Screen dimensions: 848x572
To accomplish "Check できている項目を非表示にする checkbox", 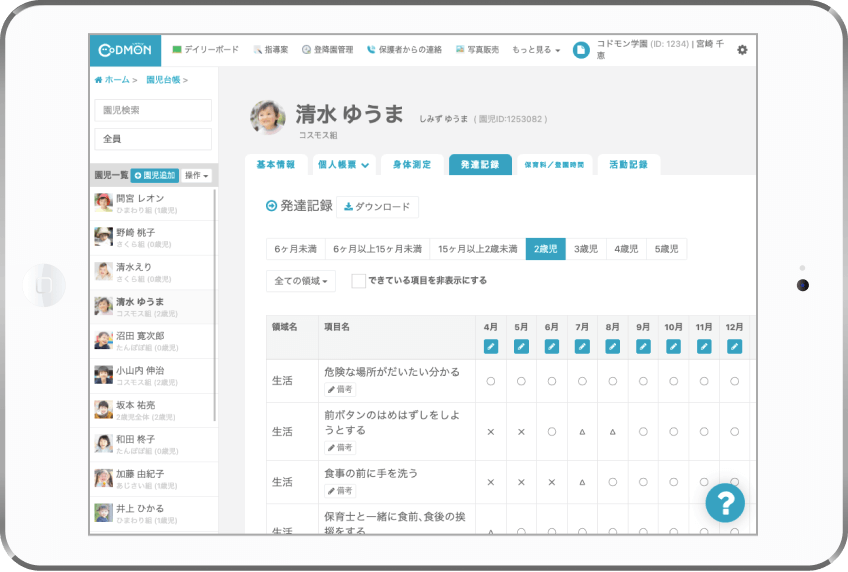I will click(x=358, y=281).
